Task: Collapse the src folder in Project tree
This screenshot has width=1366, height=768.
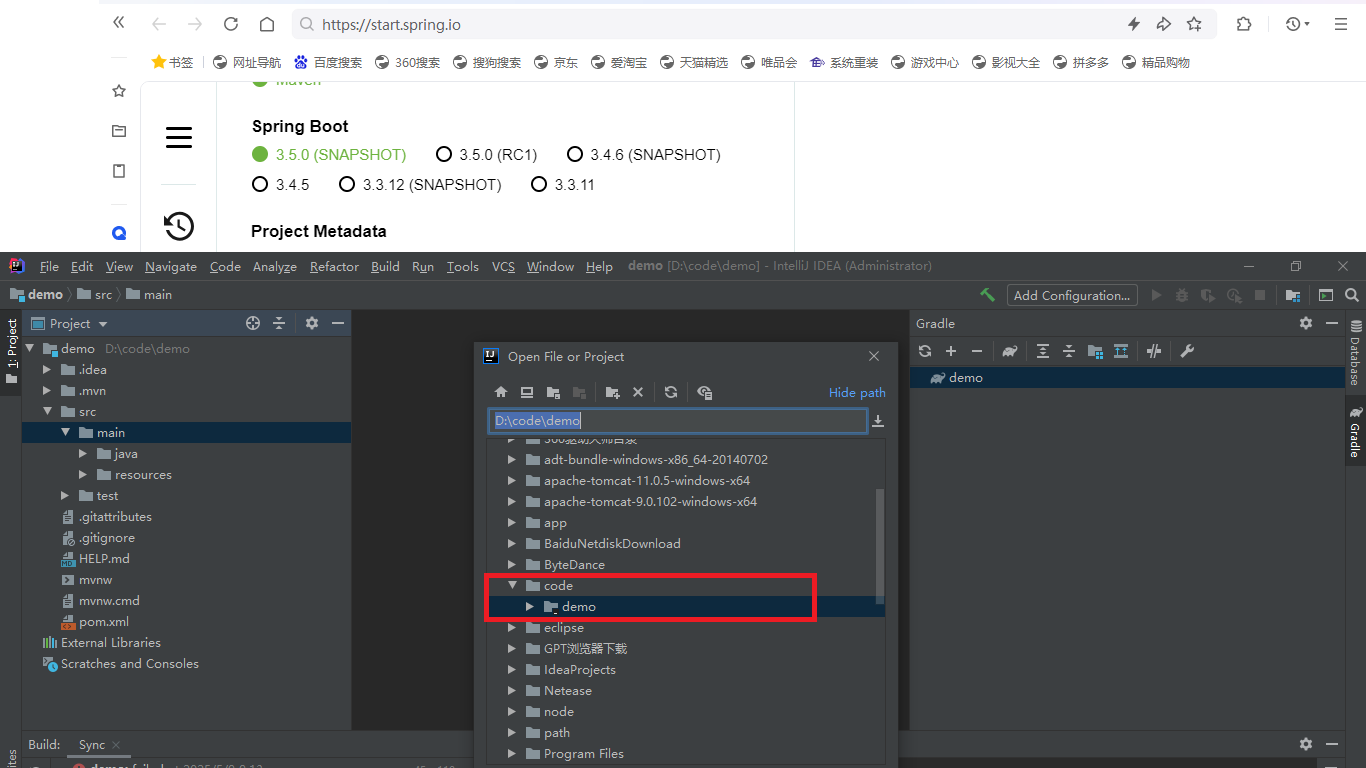Action: pyautogui.click(x=47, y=412)
